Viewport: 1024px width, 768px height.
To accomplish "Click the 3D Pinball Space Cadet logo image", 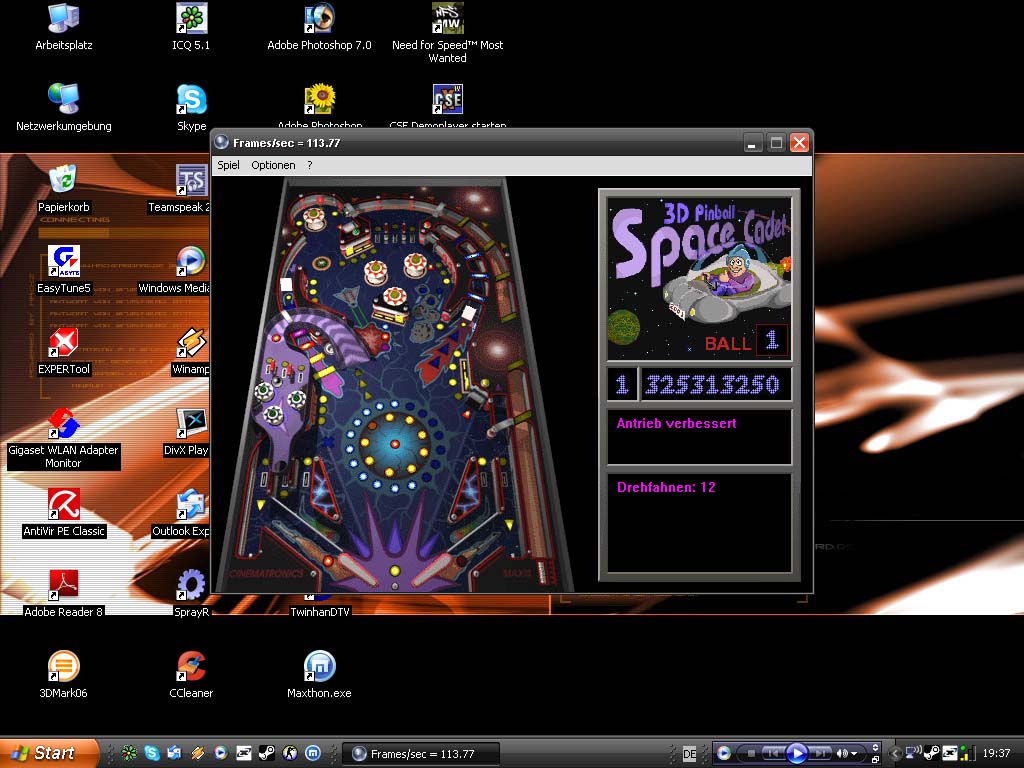I will [x=699, y=280].
